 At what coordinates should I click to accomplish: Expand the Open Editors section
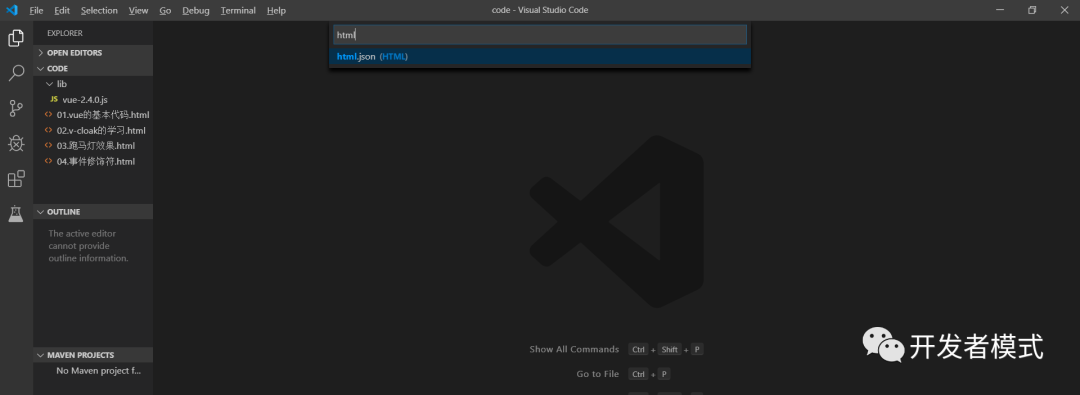[x=93, y=52]
